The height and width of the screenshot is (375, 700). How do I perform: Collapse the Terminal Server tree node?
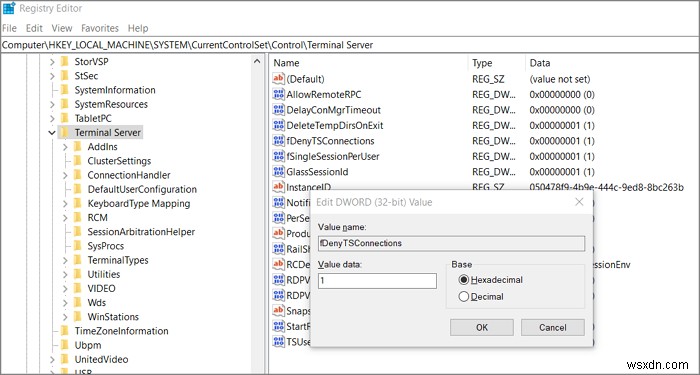pyautogui.click(x=52, y=133)
